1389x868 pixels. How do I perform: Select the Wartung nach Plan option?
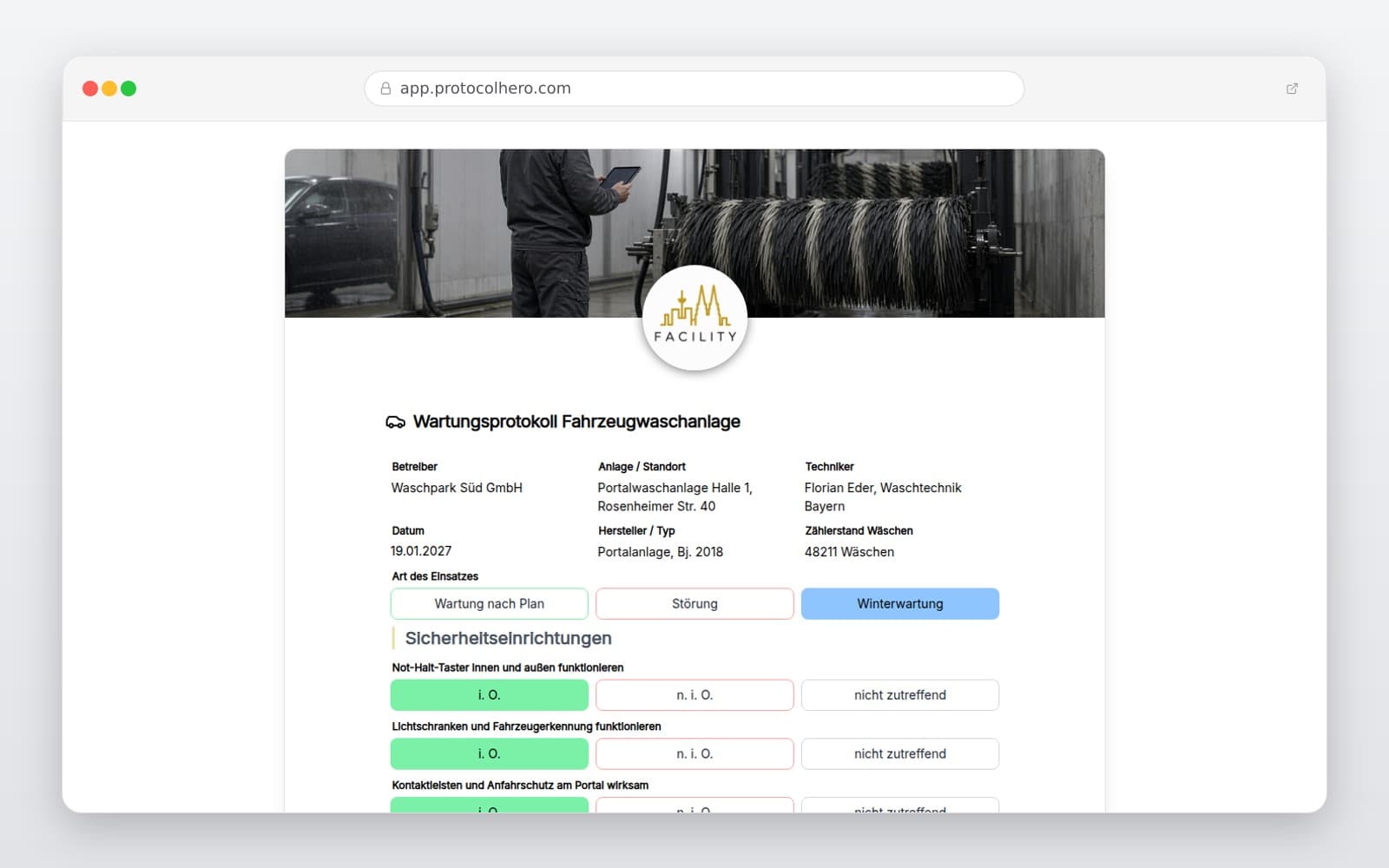click(x=490, y=604)
